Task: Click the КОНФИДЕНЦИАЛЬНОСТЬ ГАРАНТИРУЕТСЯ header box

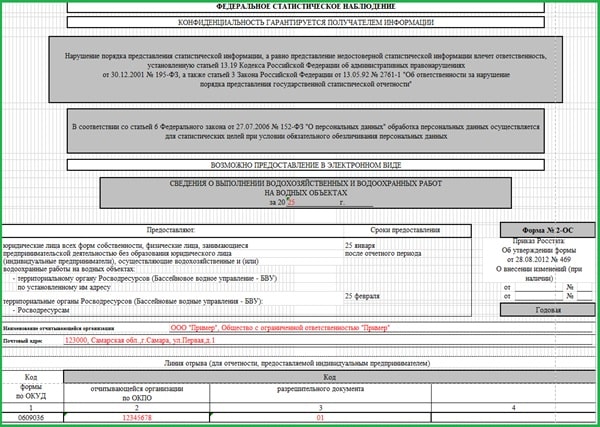Action: [292, 21]
